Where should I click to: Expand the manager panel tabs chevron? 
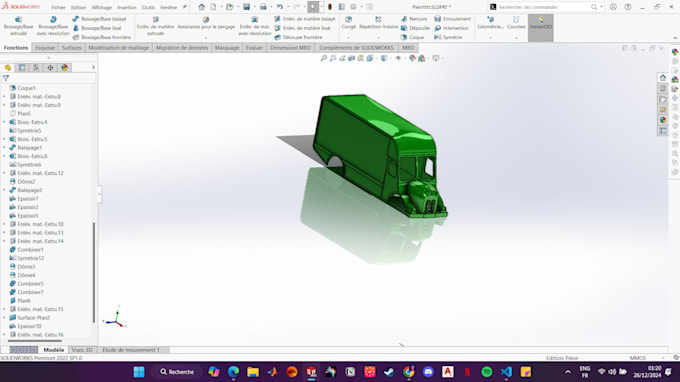93,68
